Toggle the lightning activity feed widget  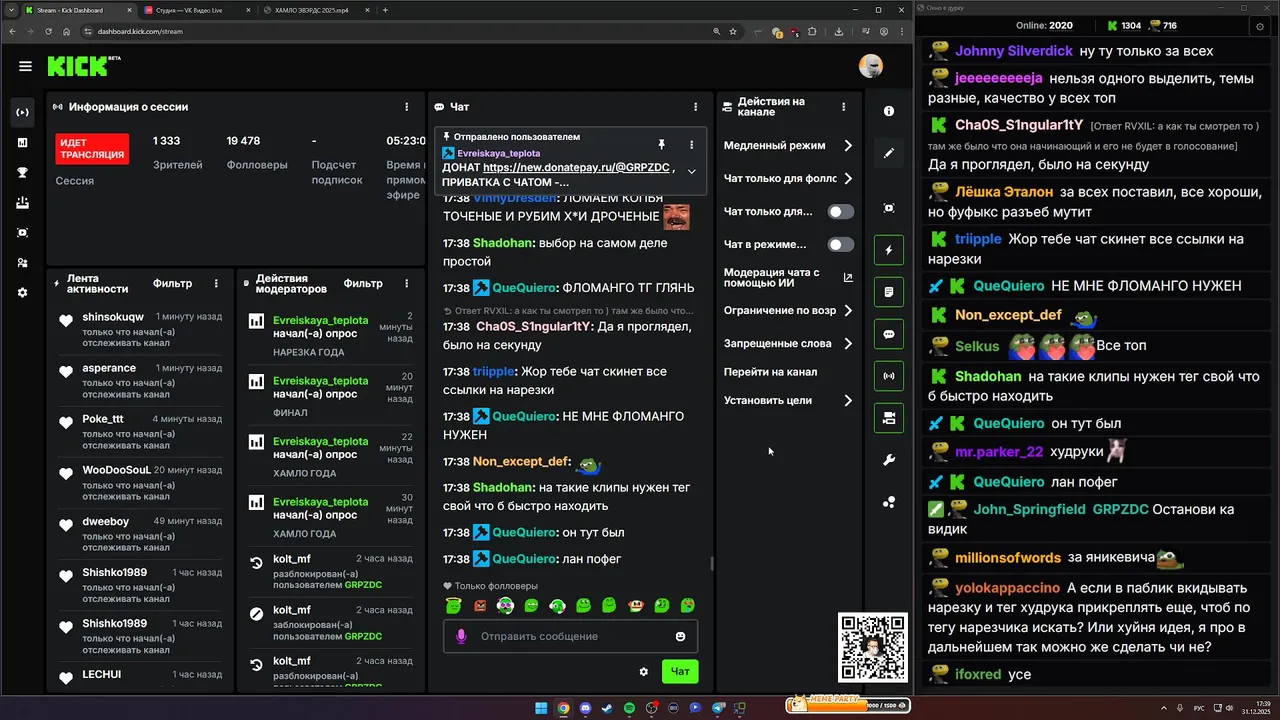(x=889, y=250)
